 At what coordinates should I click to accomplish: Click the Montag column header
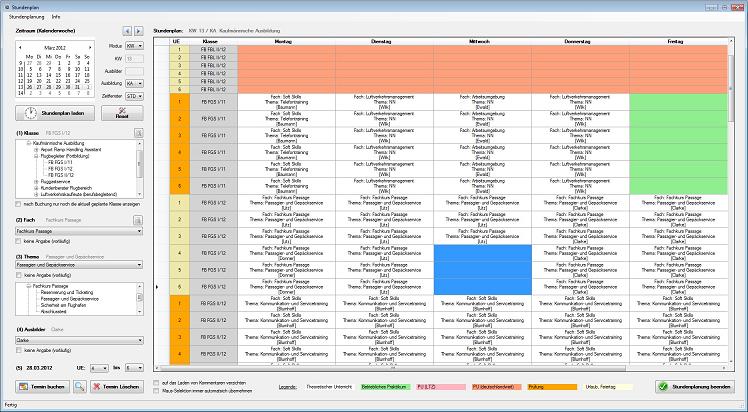(286, 41)
